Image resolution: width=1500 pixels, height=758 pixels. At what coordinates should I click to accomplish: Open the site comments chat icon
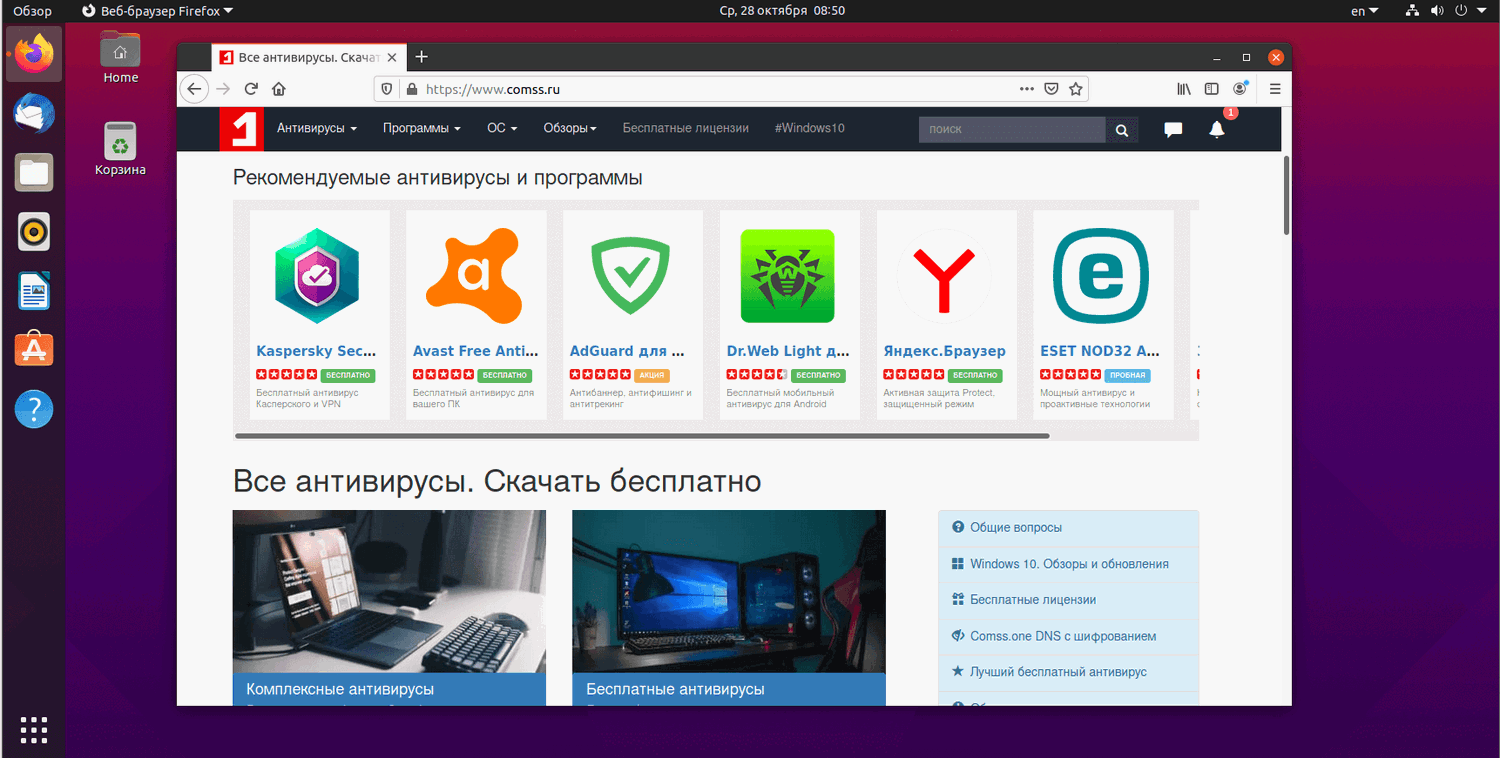coord(1173,130)
